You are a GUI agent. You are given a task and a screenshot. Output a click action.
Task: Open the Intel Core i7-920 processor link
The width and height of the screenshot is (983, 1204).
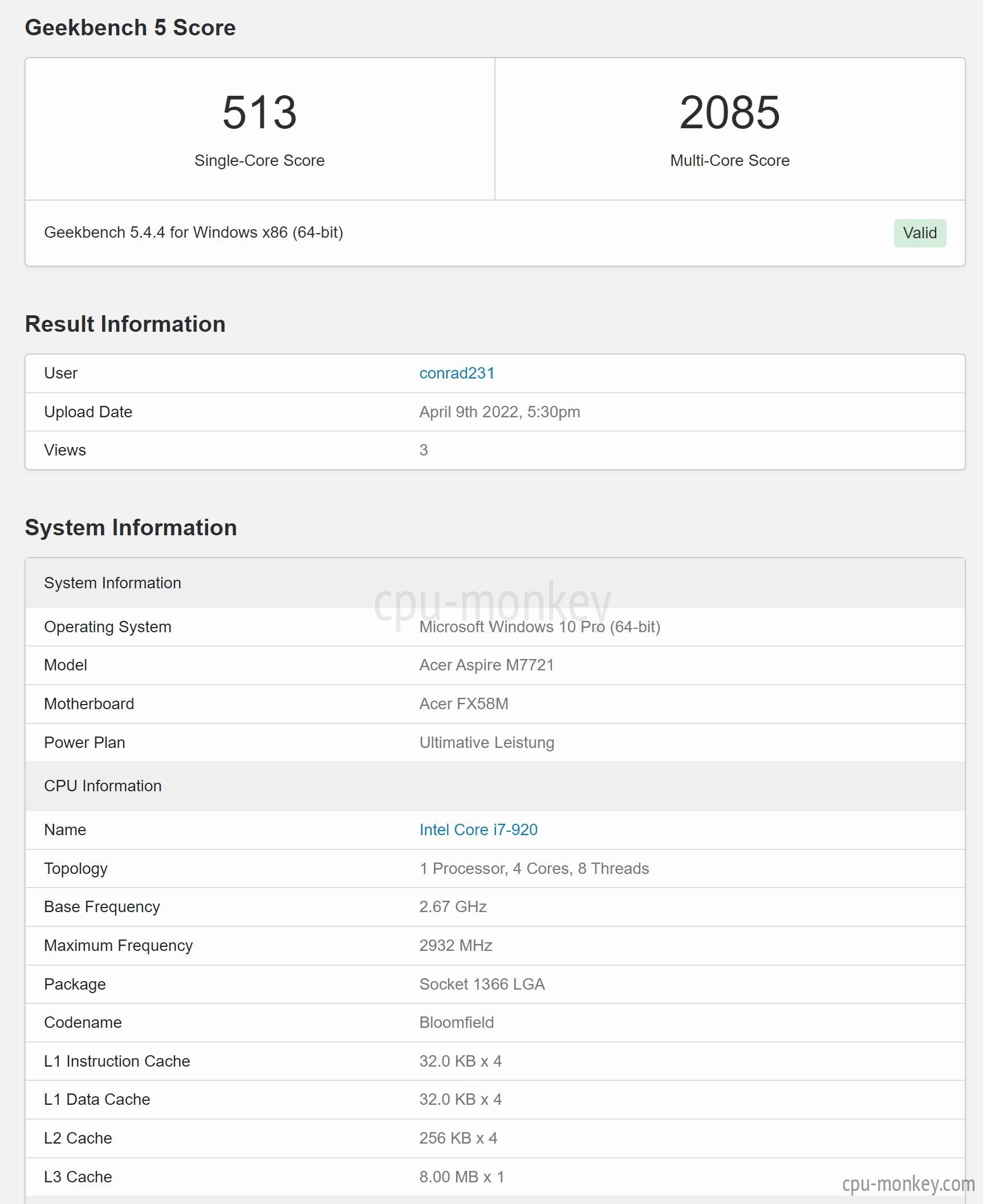(x=478, y=829)
